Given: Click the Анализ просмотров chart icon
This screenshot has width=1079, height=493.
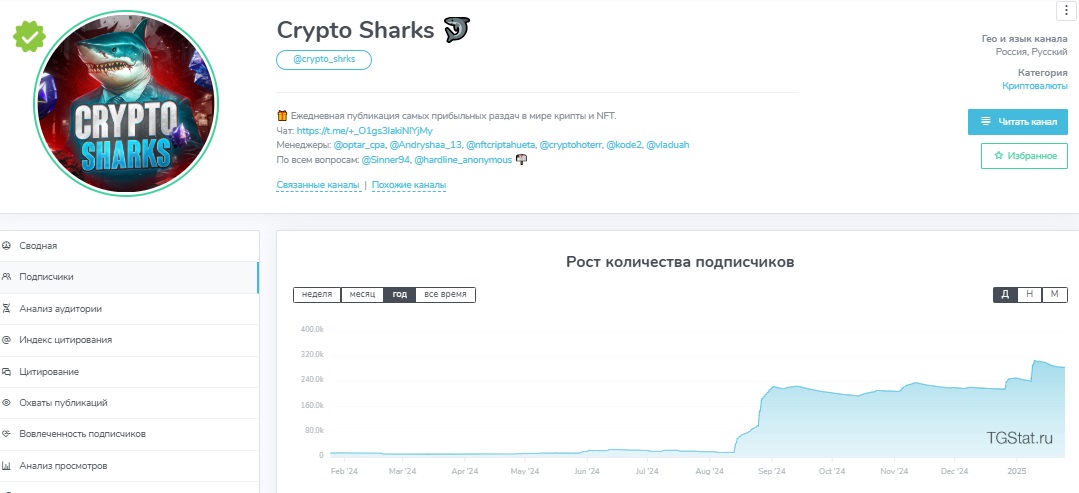Looking at the screenshot, I should pos(6,466).
